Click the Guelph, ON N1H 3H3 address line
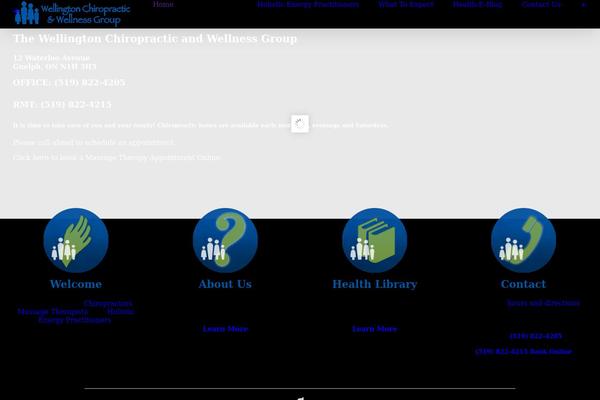Viewport: 600px width, 400px height. tap(55, 67)
